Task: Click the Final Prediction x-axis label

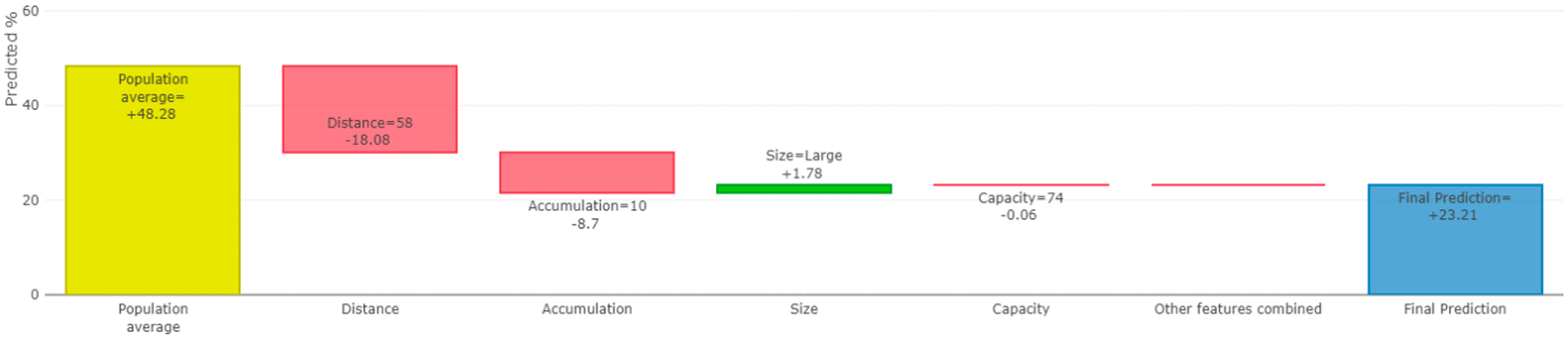Action: 1455,309
